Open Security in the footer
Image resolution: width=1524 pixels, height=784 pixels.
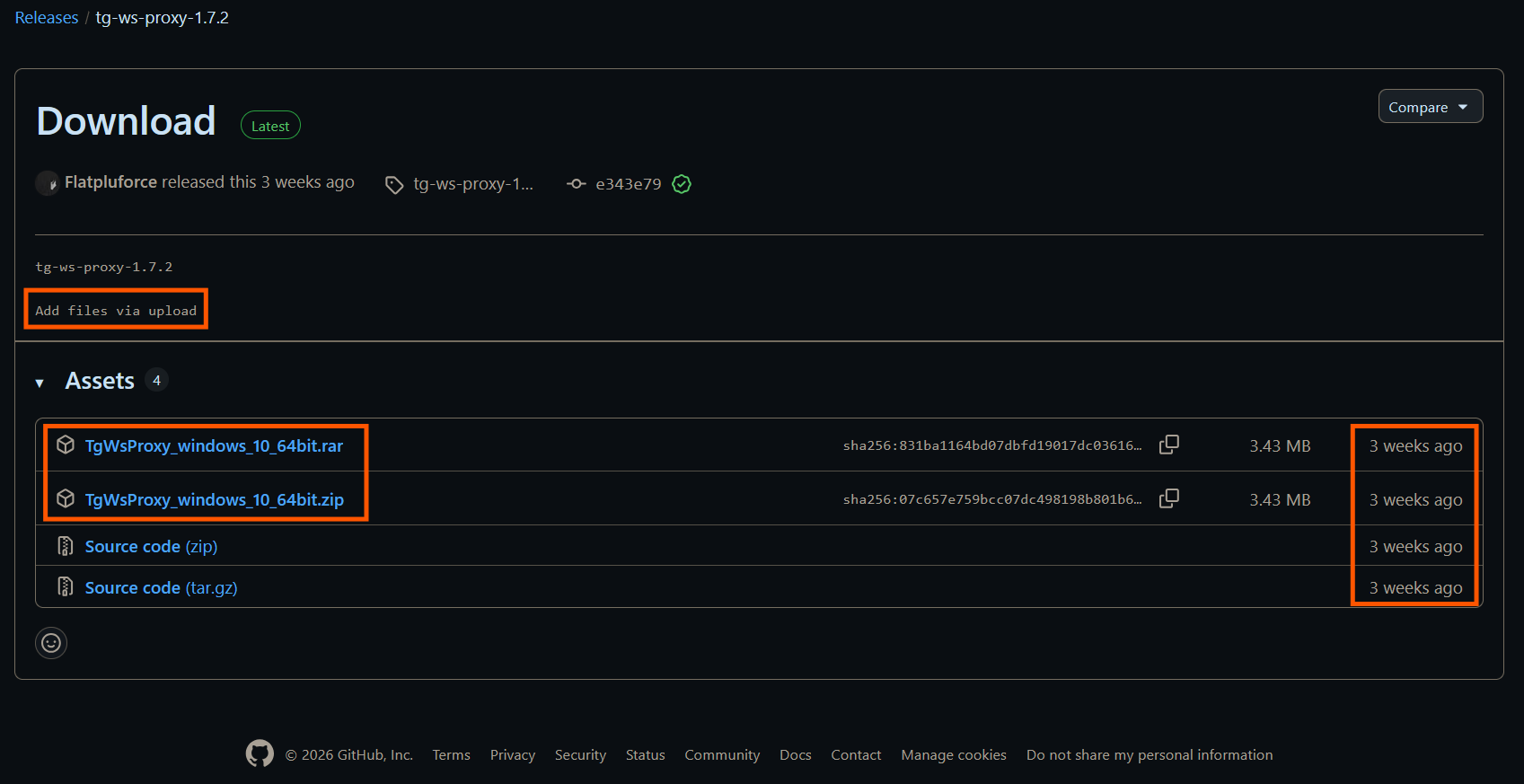(580, 755)
